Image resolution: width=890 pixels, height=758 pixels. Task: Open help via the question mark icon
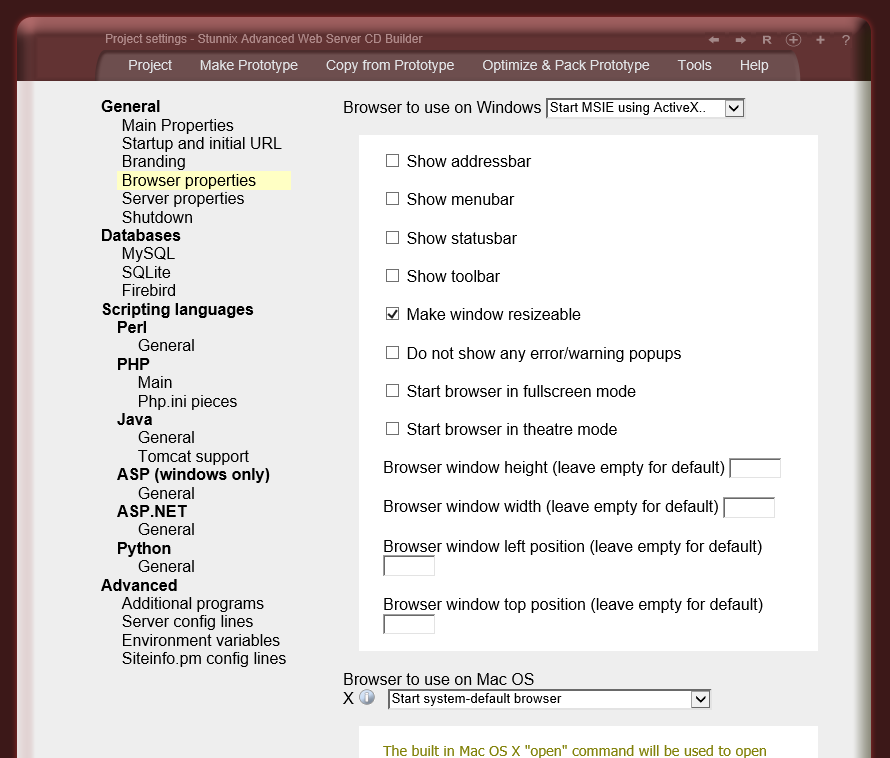tap(845, 38)
